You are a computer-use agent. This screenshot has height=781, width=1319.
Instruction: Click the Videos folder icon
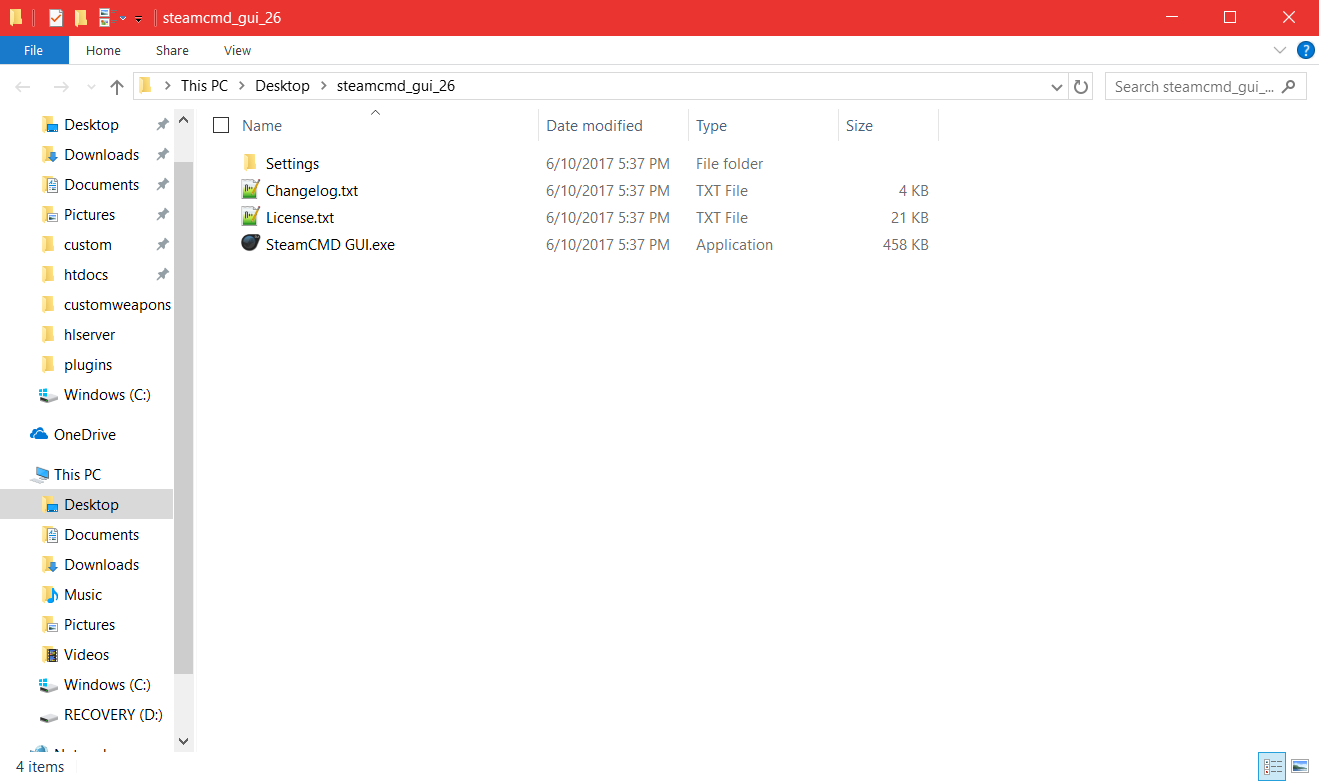[49, 654]
